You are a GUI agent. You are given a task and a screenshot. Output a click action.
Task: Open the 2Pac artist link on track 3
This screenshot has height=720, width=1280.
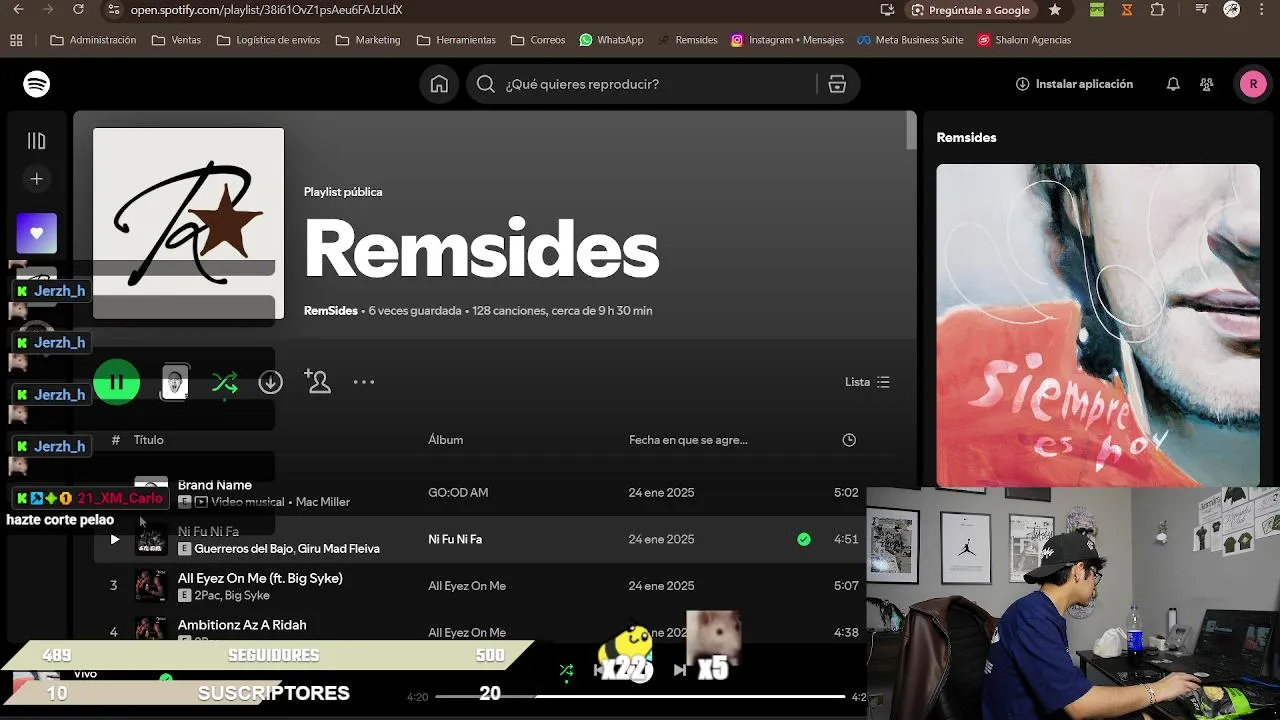[207, 595]
